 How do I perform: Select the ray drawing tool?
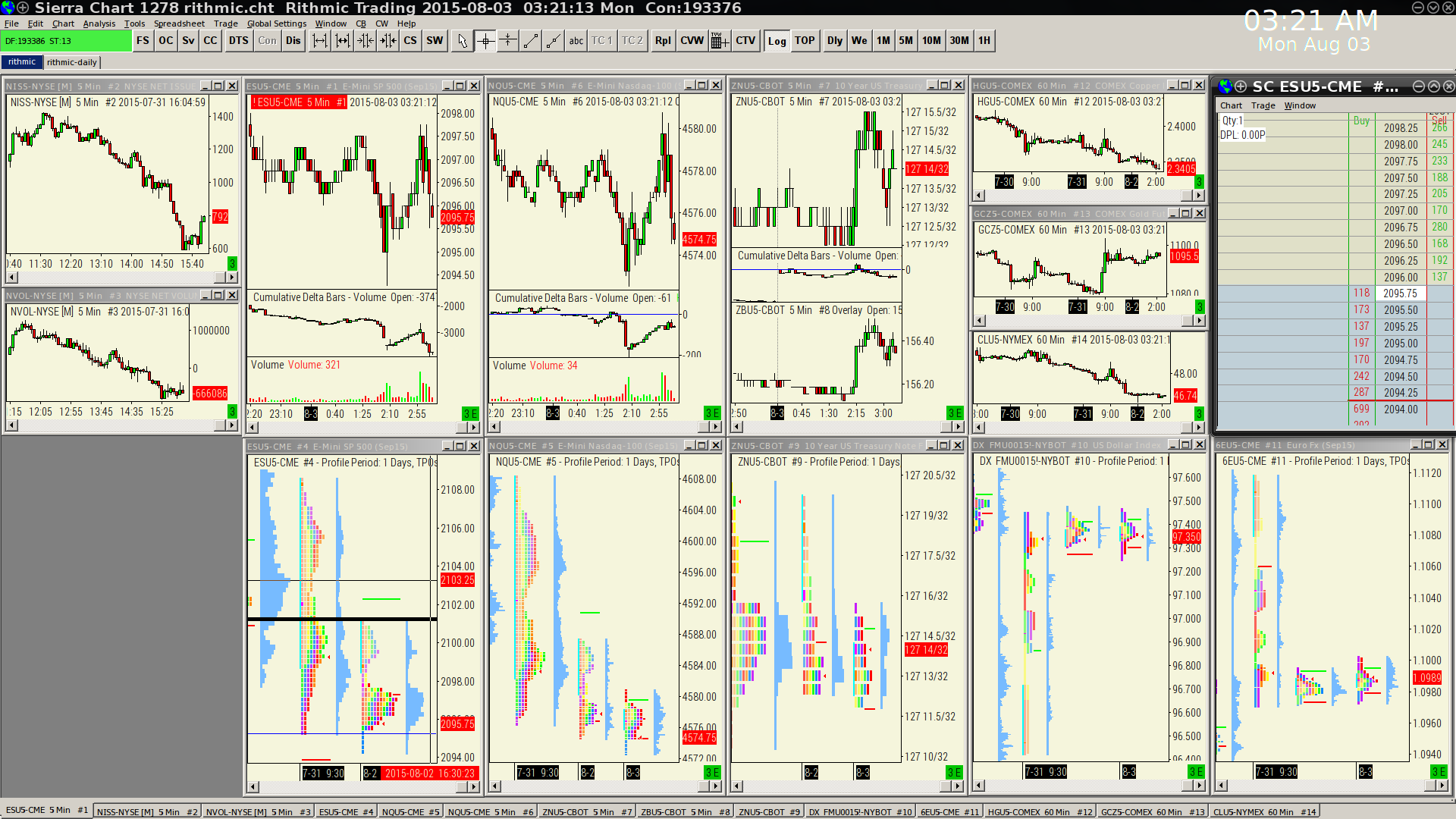point(554,41)
